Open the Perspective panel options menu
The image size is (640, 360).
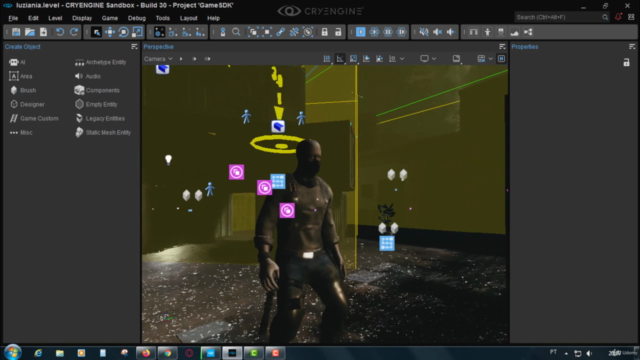(x=502, y=47)
